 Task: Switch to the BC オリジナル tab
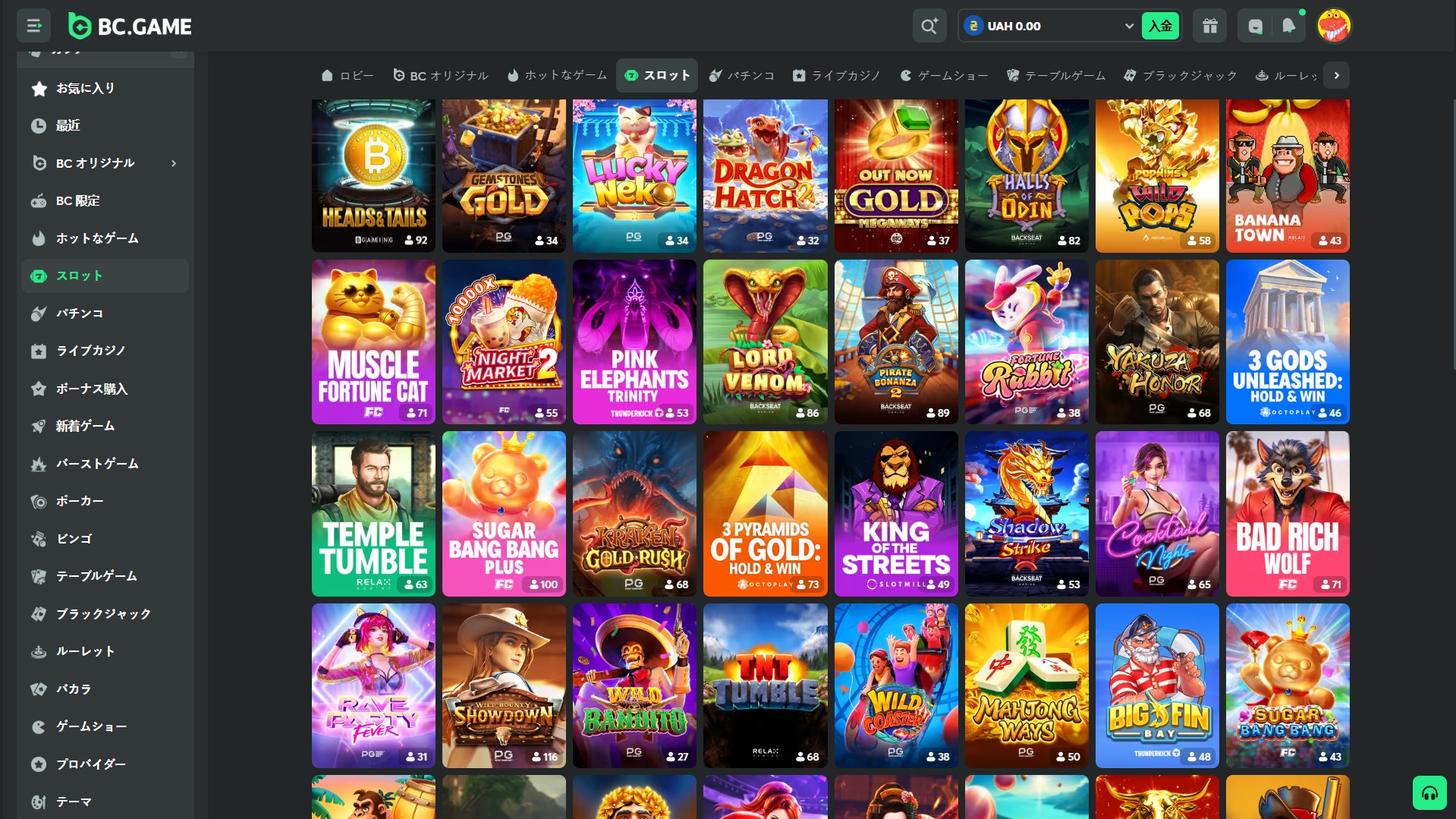pyautogui.click(x=441, y=75)
